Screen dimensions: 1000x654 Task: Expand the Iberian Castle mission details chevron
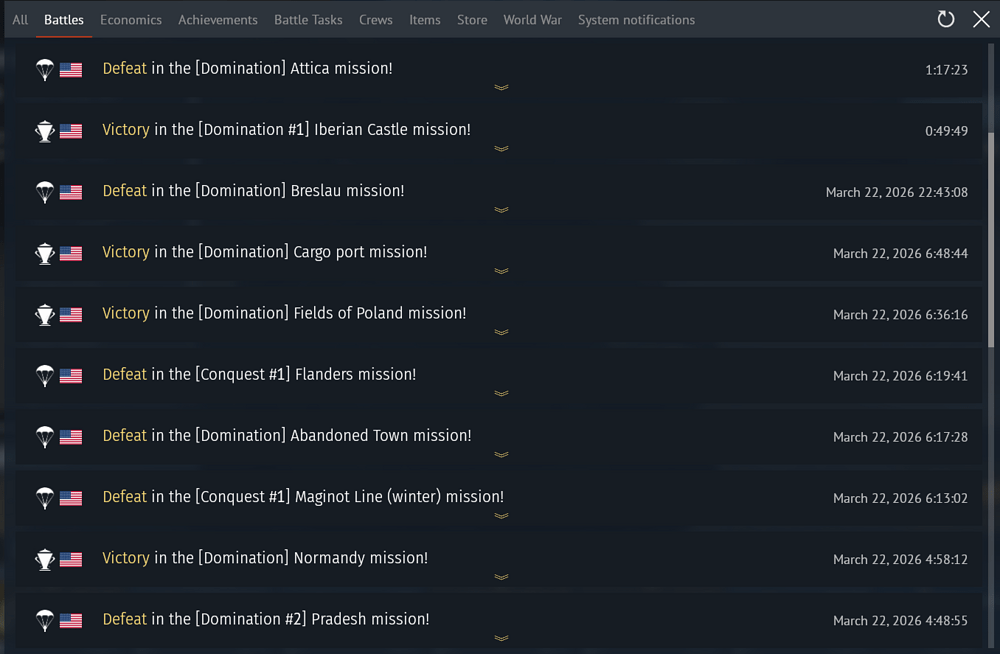pyautogui.click(x=501, y=149)
